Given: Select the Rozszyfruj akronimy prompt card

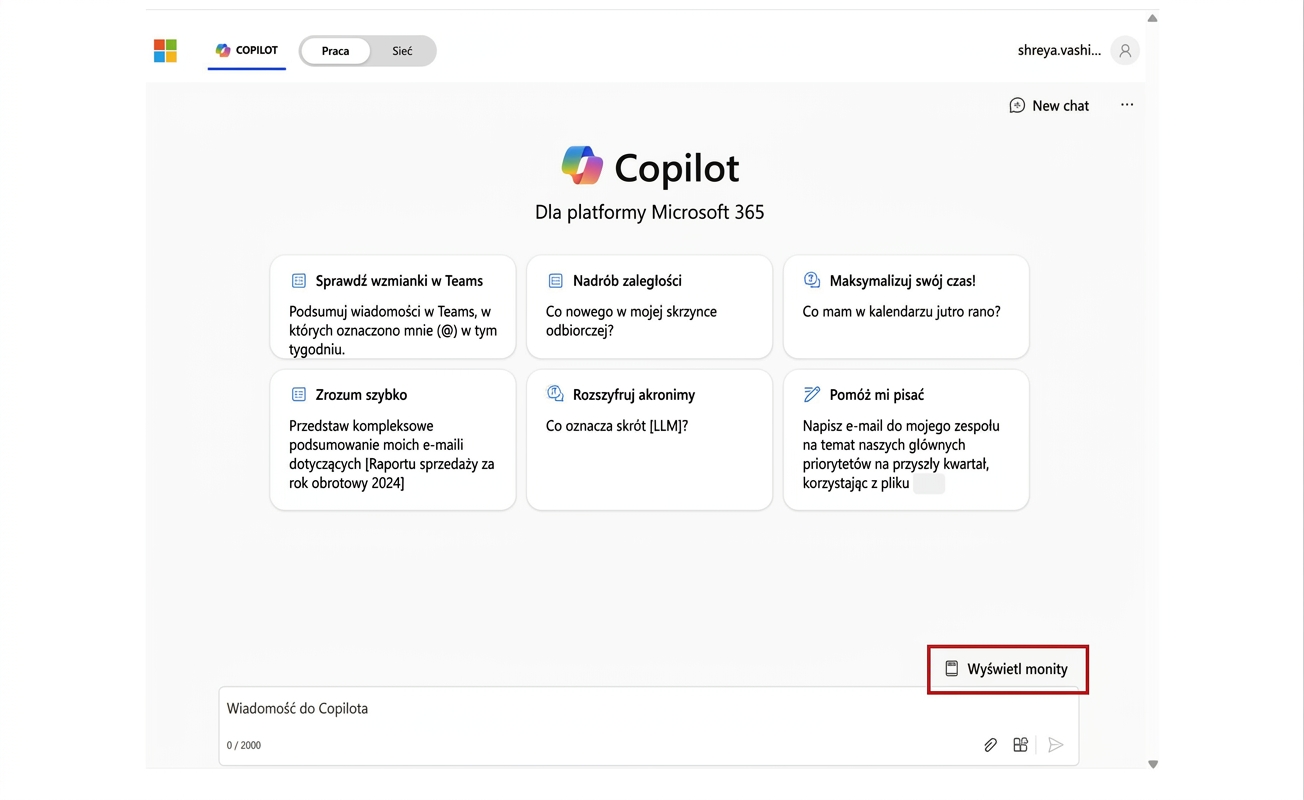Looking at the screenshot, I should [649, 440].
